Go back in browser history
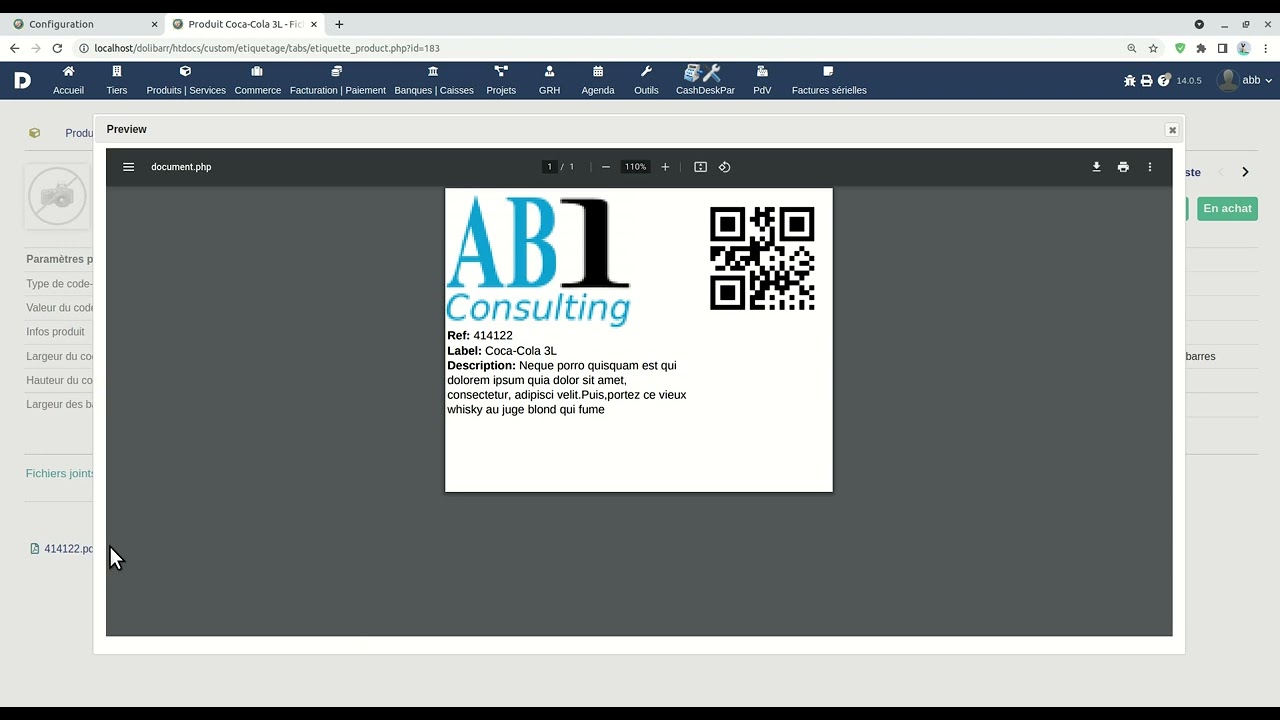The image size is (1280, 720). click(x=14, y=48)
